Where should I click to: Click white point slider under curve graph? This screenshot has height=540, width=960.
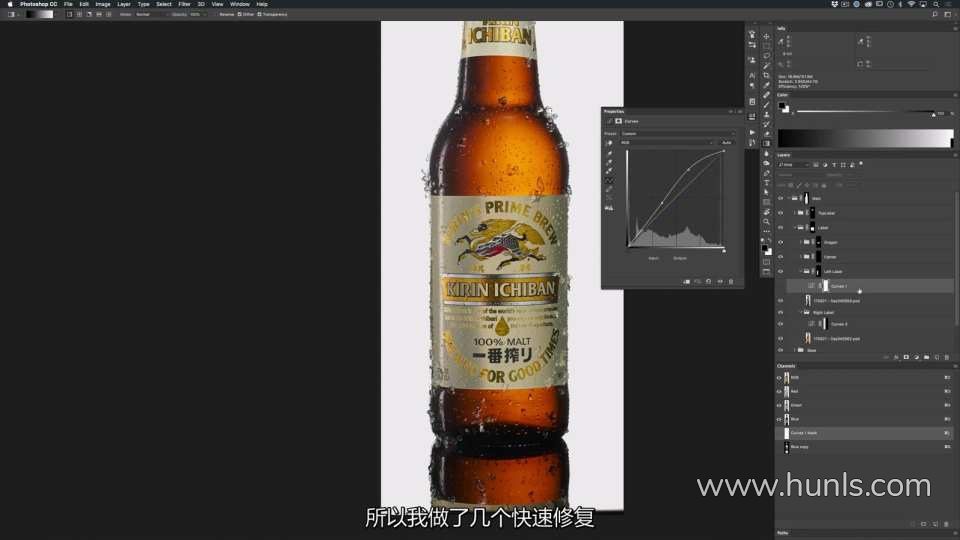[724, 250]
